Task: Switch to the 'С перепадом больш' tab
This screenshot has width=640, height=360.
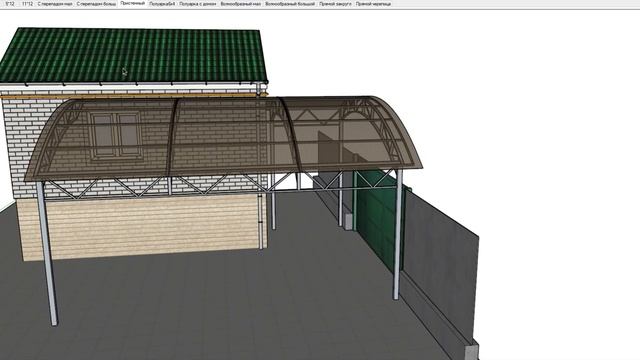Action: click(96, 4)
